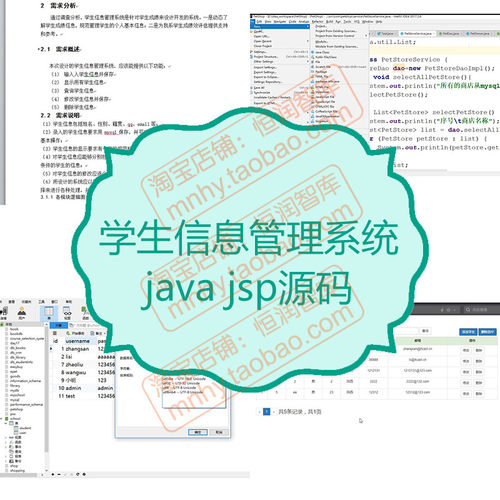Expand Project from Version Control arrow

366,36
